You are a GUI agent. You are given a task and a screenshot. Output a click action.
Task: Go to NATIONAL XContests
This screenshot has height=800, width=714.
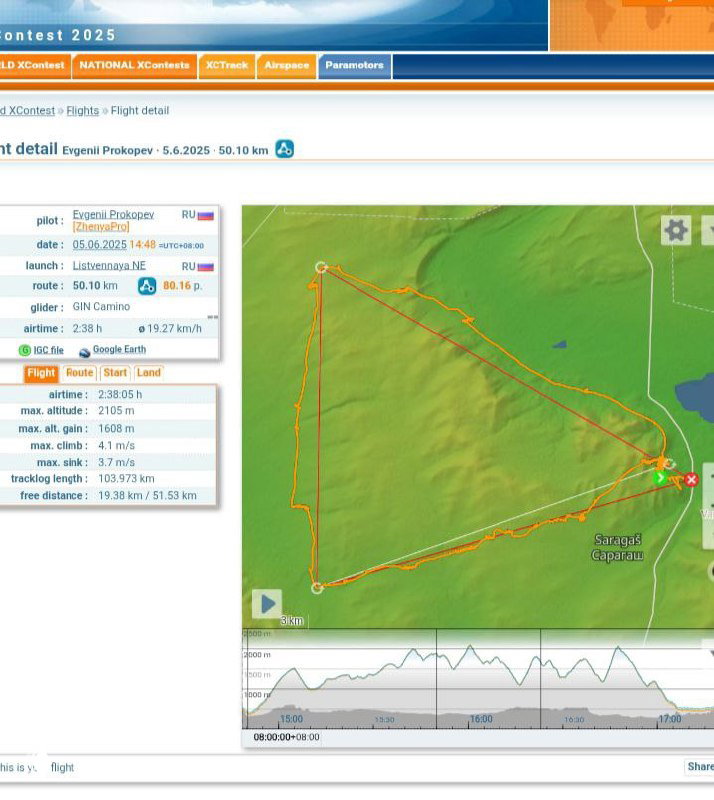(134, 65)
